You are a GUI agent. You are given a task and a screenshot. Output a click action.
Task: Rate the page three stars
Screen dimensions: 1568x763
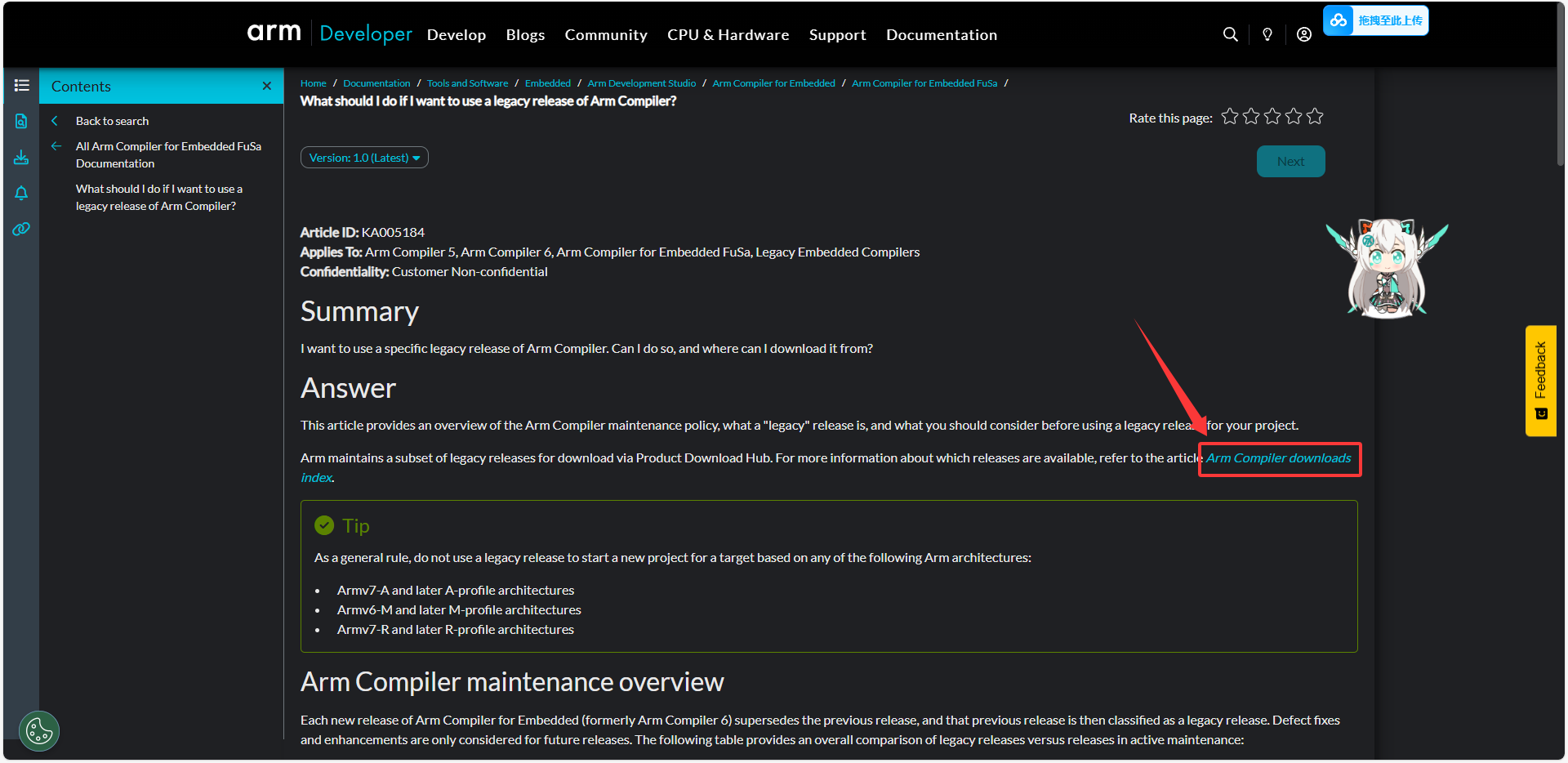coord(1272,117)
